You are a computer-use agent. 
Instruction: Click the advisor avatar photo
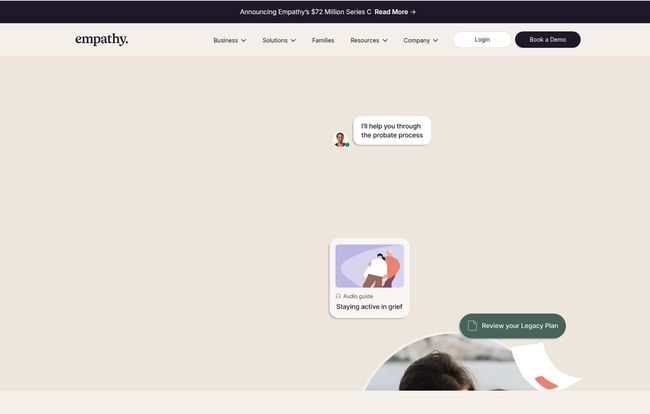(x=341, y=140)
